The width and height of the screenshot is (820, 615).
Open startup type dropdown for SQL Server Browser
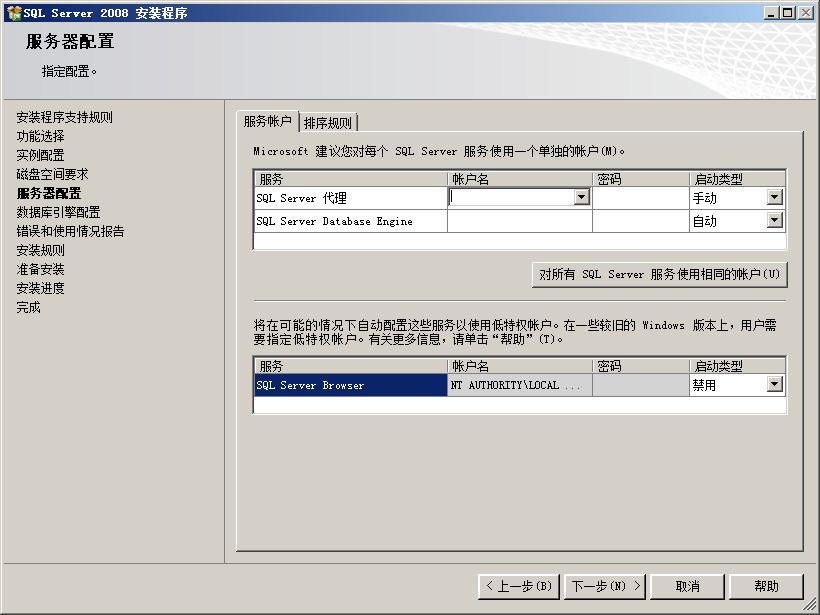tap(774, 385)
